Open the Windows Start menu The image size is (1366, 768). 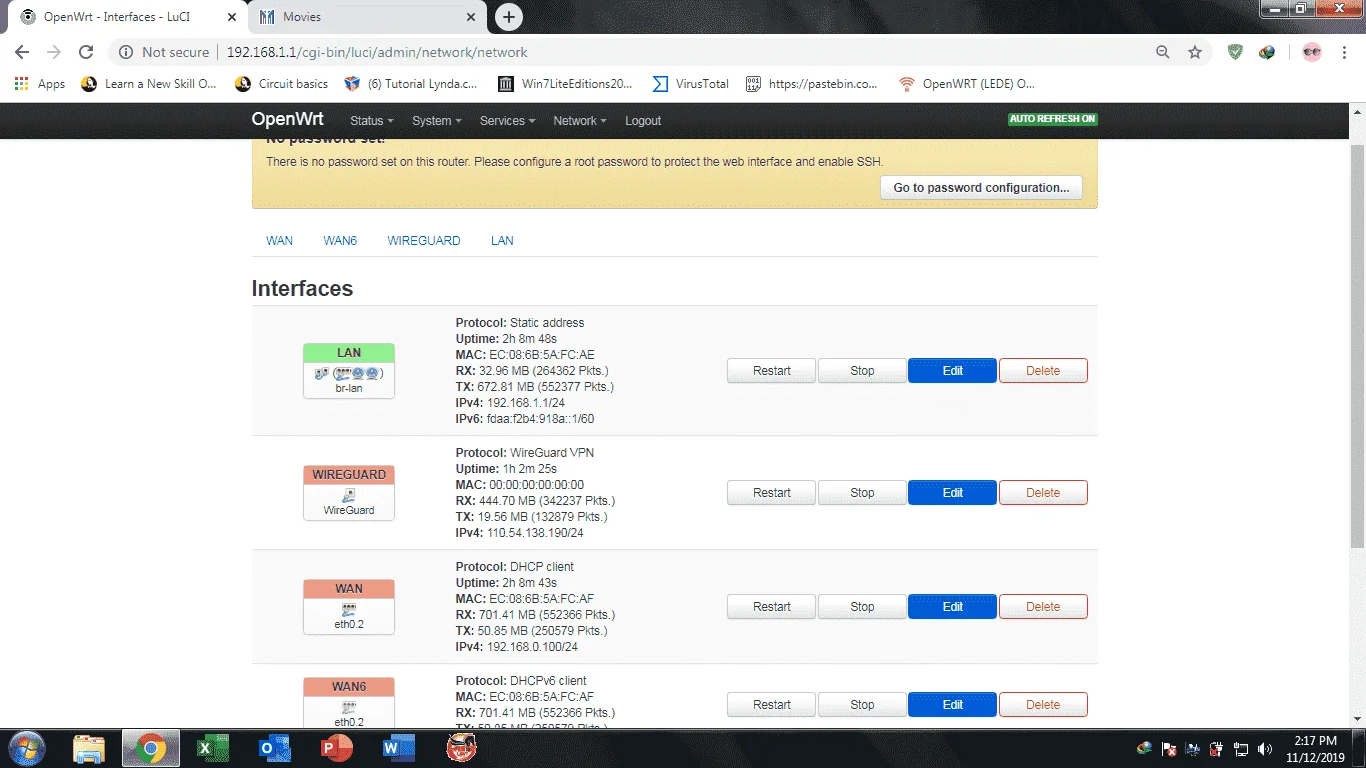[x=27, y=748]
